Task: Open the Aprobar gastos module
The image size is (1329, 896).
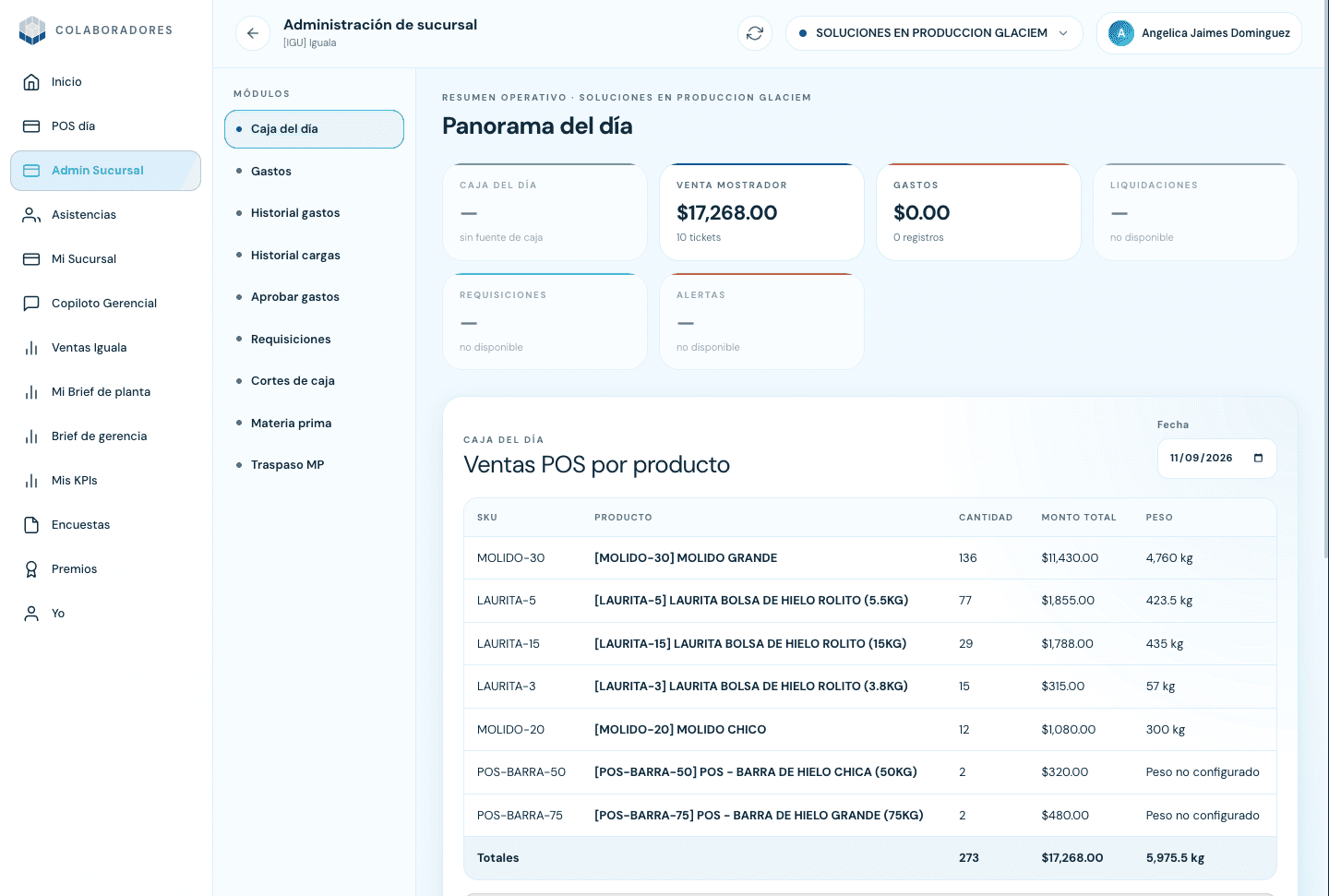Action: click(x=314, y=297)
